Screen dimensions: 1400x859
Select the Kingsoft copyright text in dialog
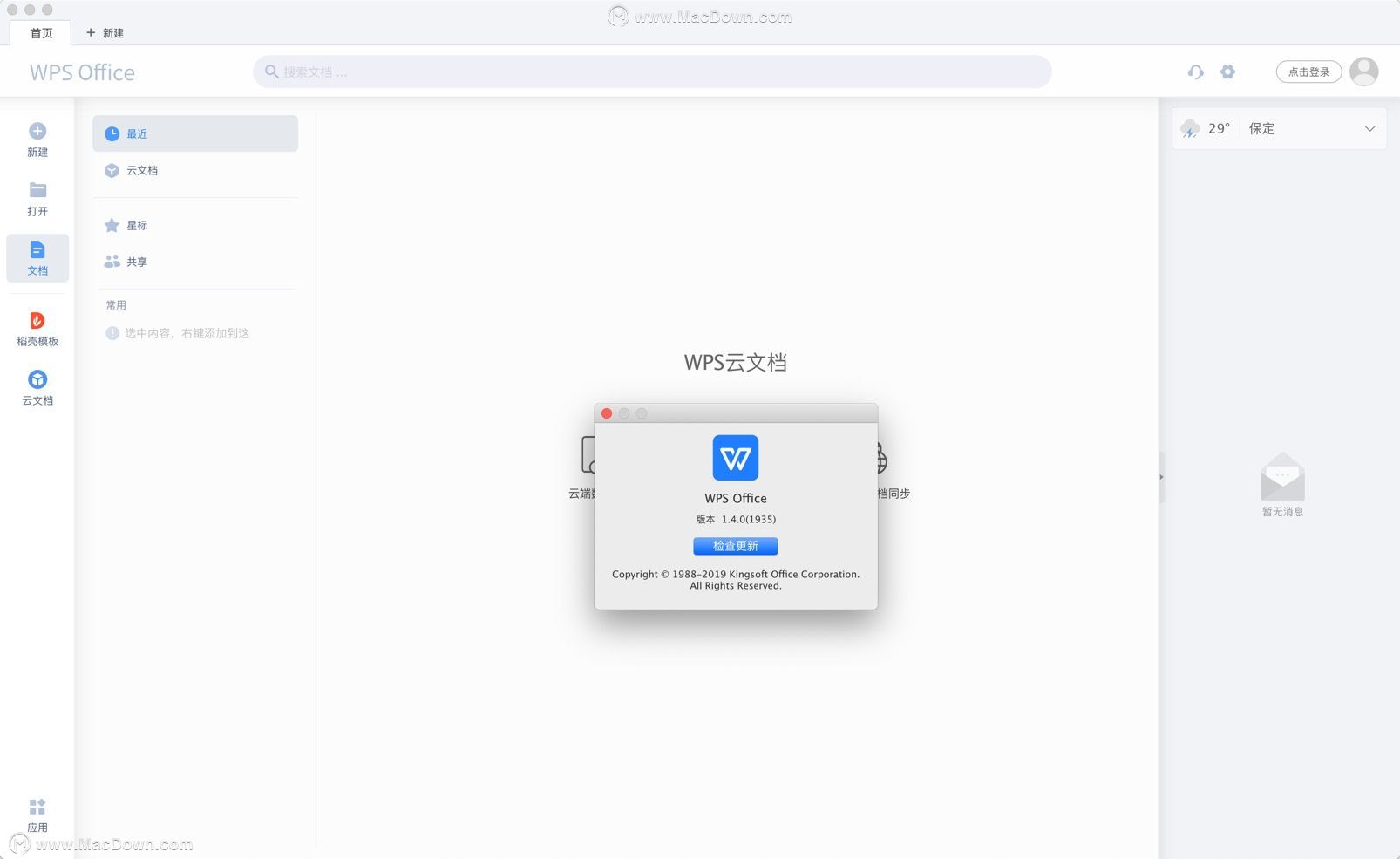pyautogui.click(x=736, y=580)
